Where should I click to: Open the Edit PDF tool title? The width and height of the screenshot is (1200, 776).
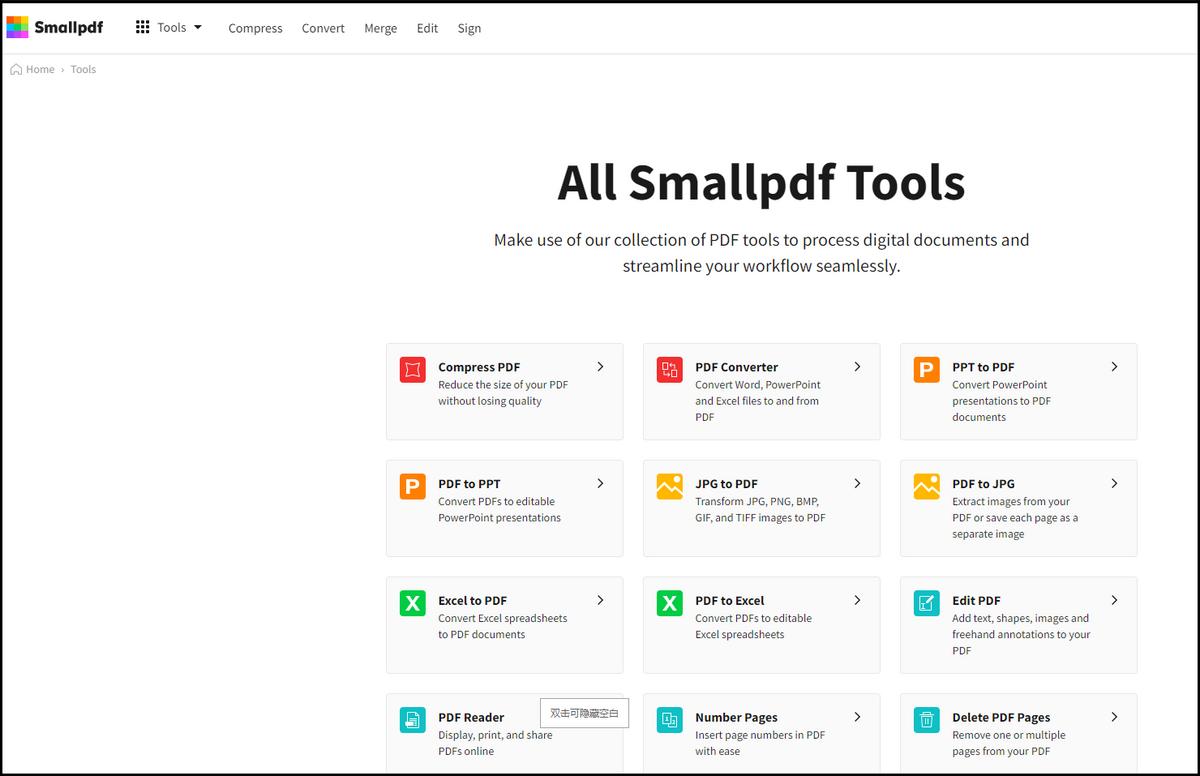point(976,601)
